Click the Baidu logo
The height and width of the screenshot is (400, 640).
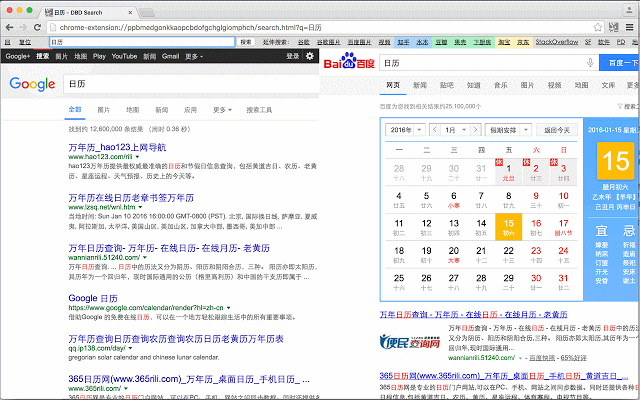coord(349,61)
